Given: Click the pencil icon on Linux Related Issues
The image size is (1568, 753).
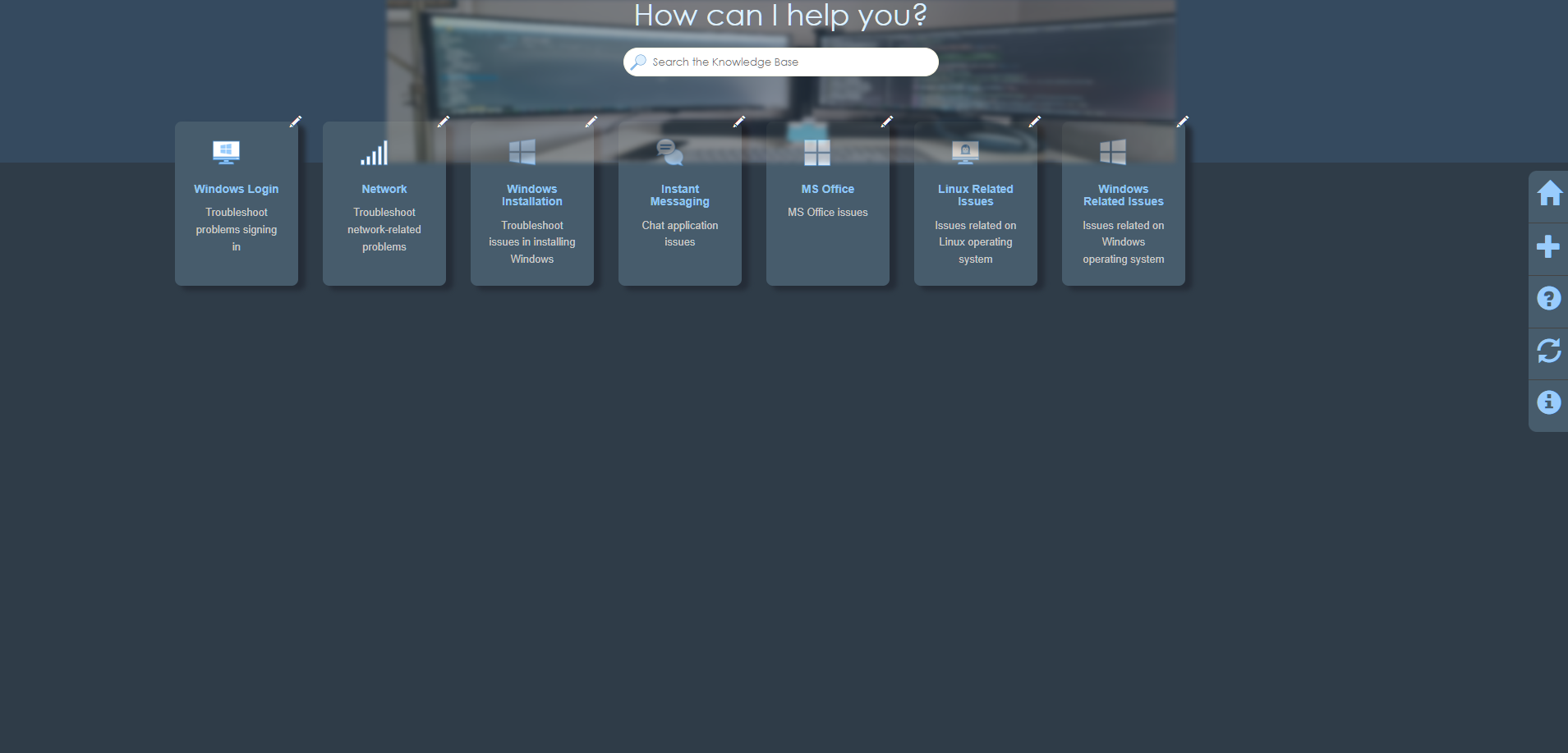Looking at the screenshot, I should [1035, 122].
